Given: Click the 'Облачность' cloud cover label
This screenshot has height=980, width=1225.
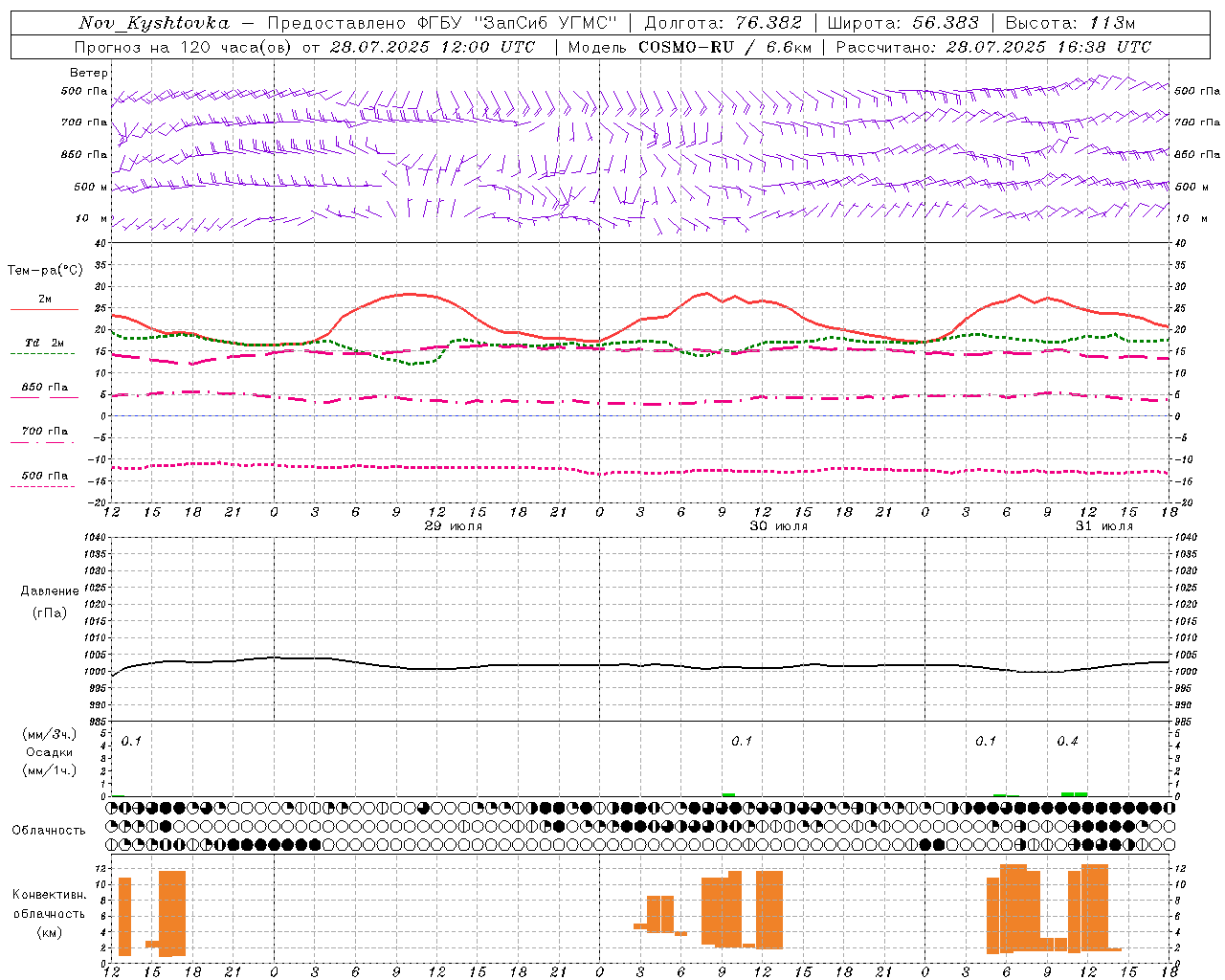Looking at the screenshot, I should [49, 830].
